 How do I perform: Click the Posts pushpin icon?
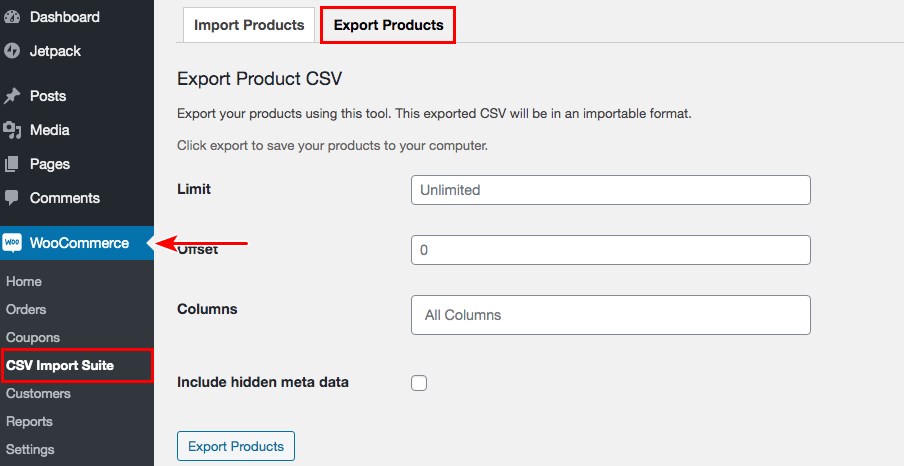point(12,96)
